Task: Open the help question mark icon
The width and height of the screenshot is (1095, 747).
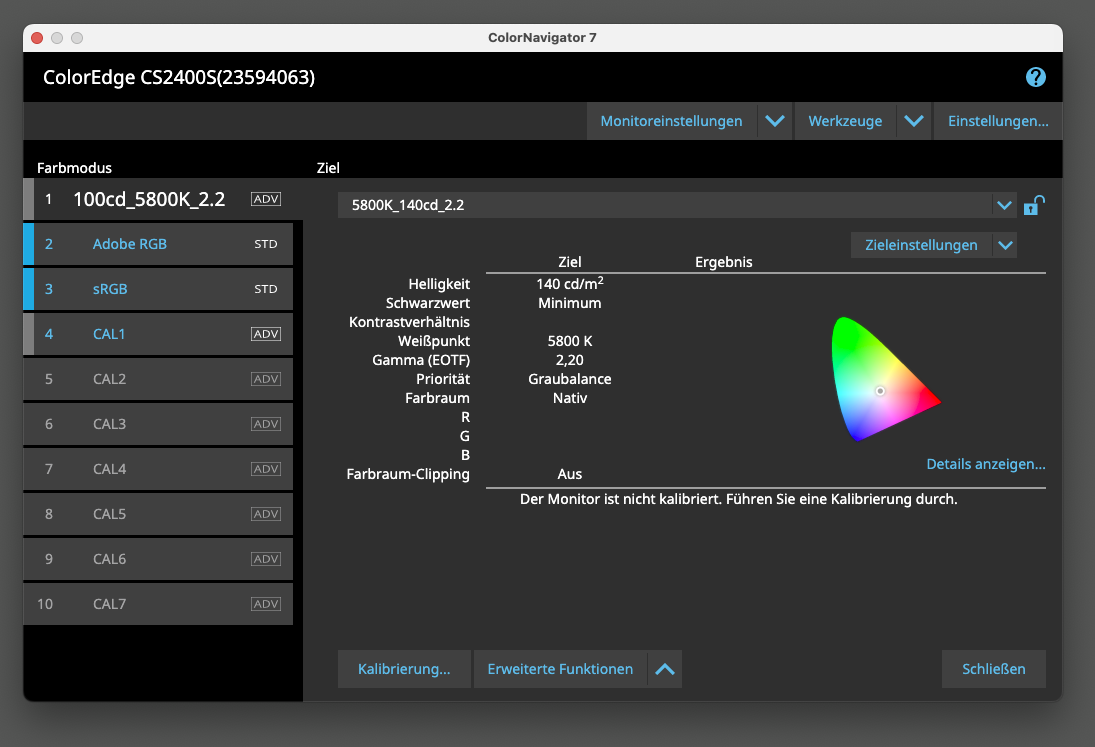Action: click(1035, 78)
